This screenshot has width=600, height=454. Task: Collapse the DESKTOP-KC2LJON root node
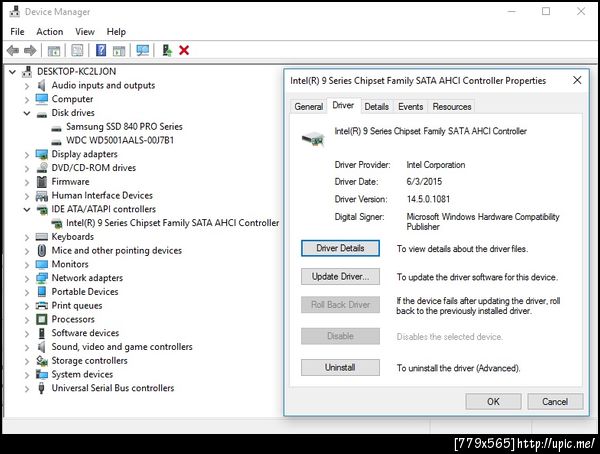[x=13, y=72]
